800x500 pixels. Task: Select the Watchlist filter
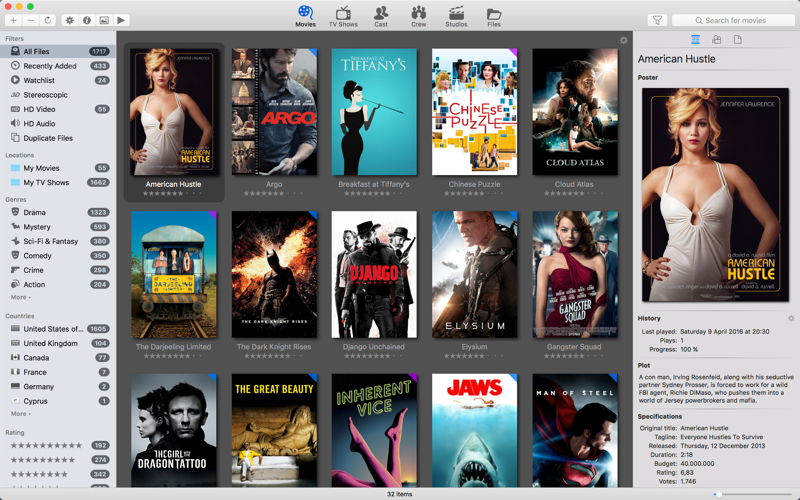coord(39,80)
